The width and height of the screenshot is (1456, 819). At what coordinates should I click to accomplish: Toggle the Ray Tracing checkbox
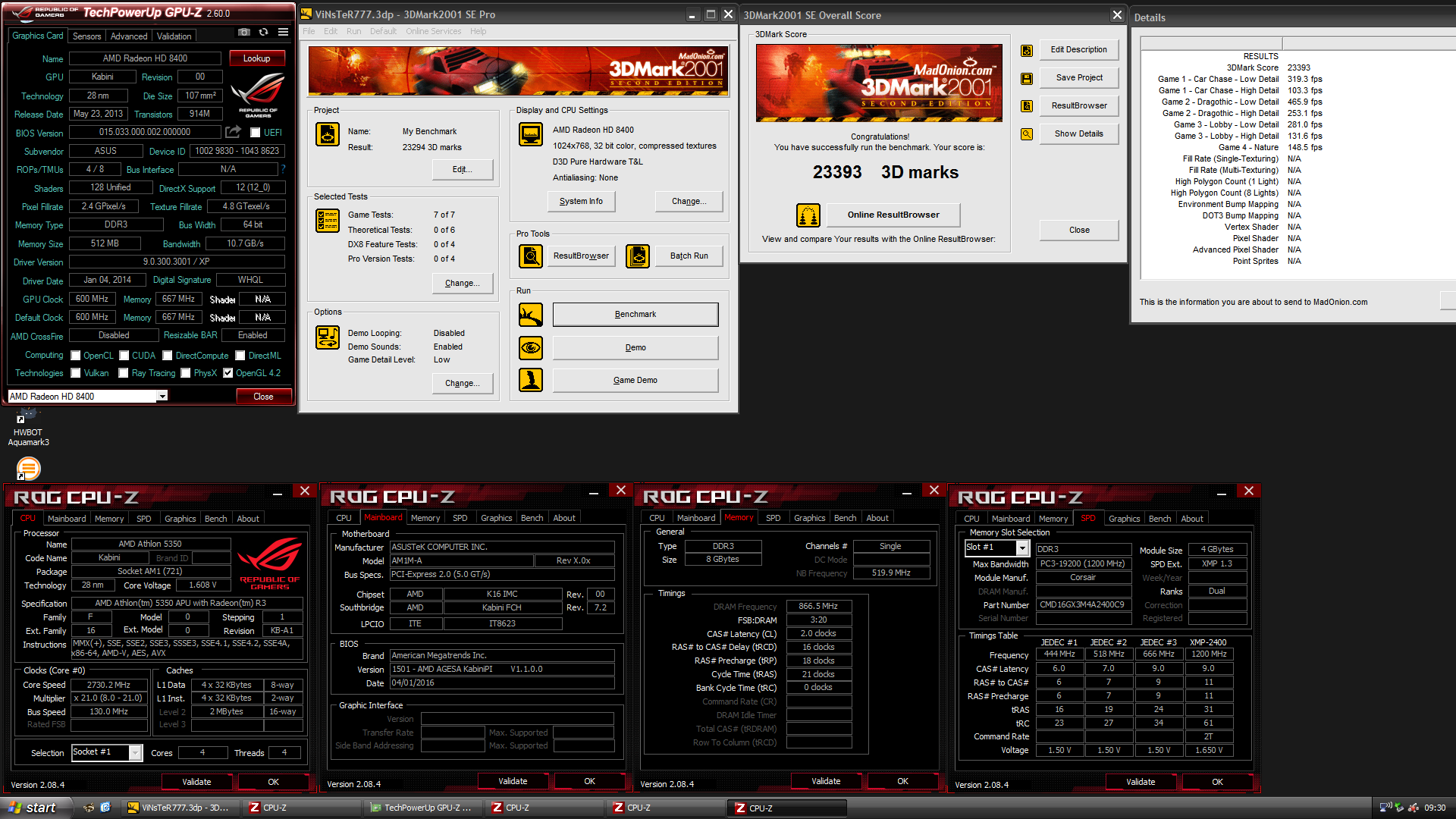124,373
